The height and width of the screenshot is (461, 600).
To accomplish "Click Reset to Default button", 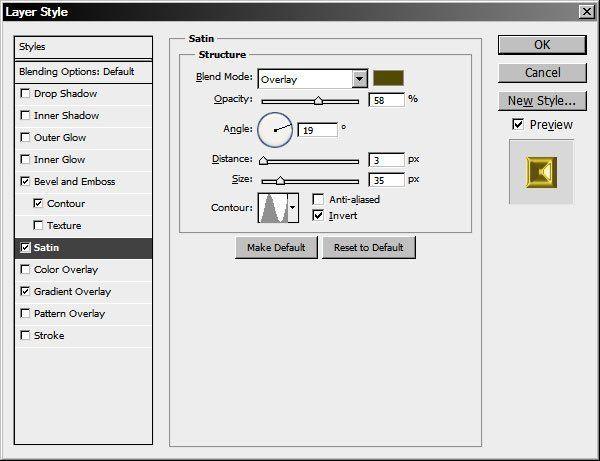I will (368, 248).
